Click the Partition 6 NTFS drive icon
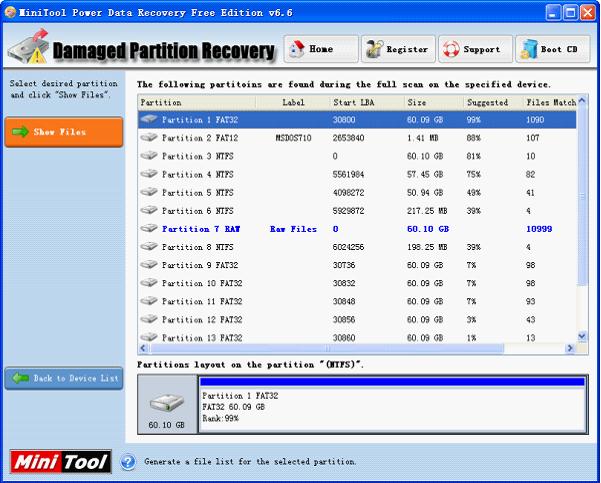Screen dimensions: 601x483 (149, 210)
